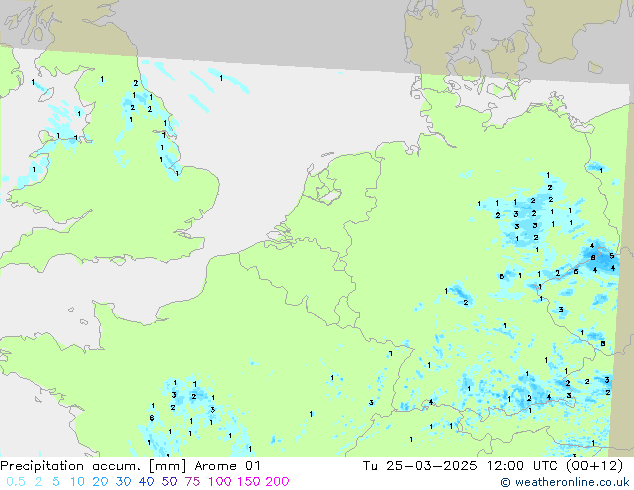Click the weatheronline.co.uk copyright text

click(x=565, y=482)
